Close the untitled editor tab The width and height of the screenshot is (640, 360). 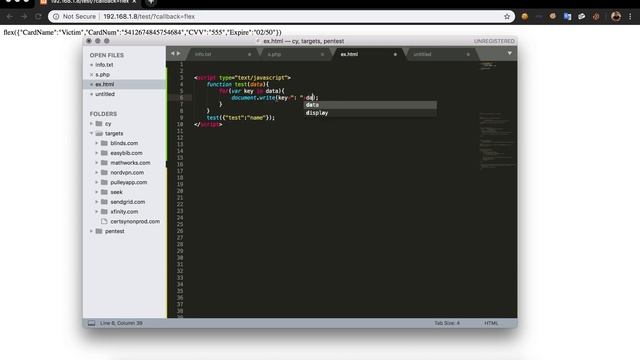click(468, 54)
